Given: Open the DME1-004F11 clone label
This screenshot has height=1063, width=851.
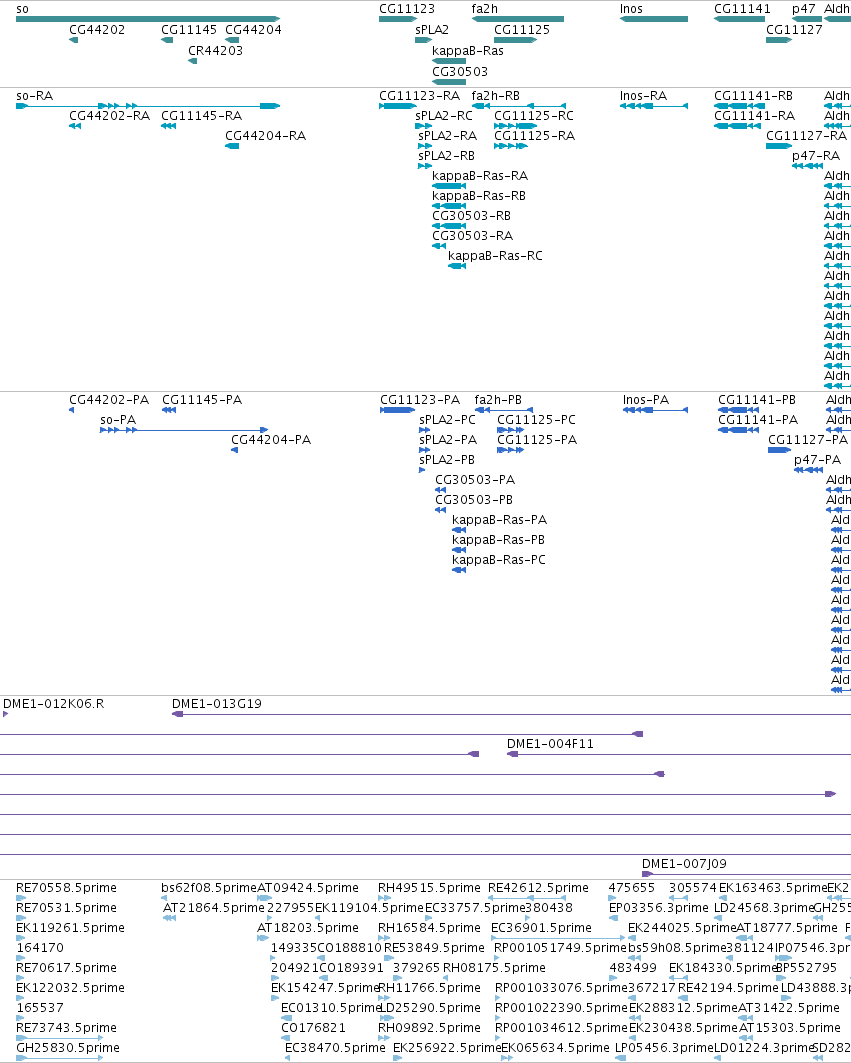Looking at the screenshot, I should (x=550, y=744).
